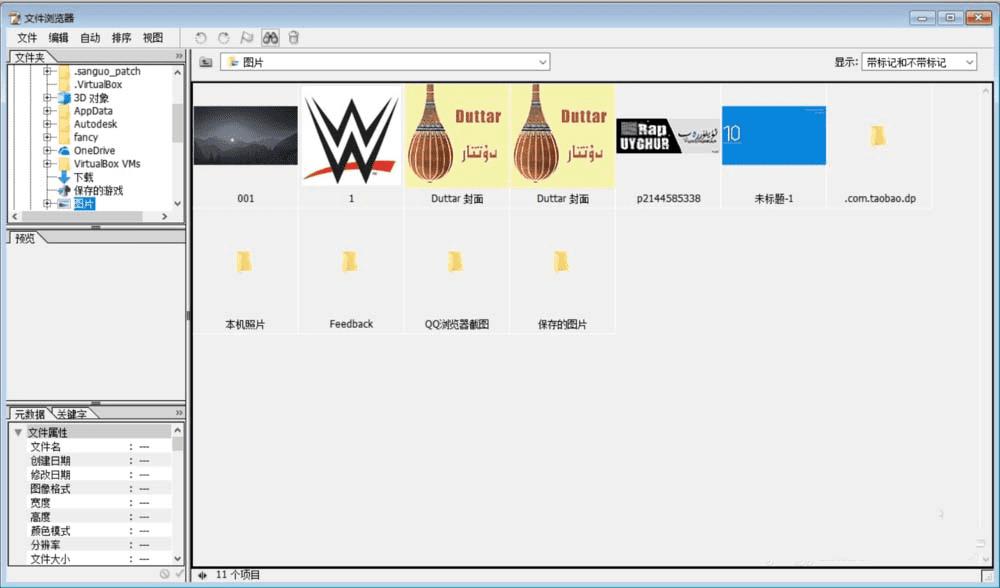The image size is (1000, 588).
Task: Click the OneDrive cloud icon in the tree
Action: point(64,151)
